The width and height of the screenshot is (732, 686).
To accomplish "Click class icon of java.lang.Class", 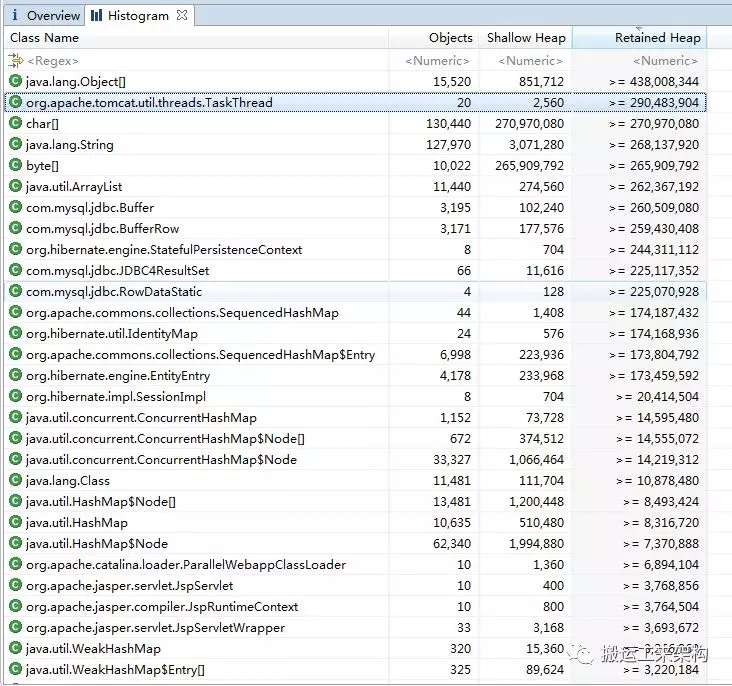I will pos(15,481).
